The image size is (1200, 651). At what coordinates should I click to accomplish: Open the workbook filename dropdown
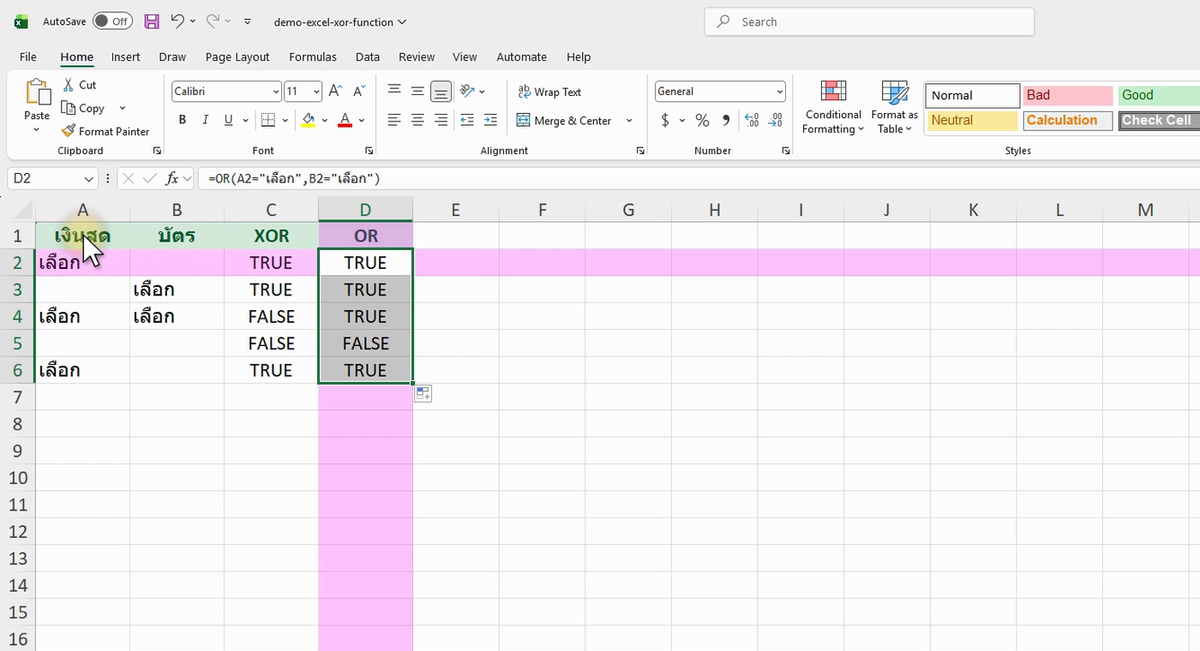point(401,21)
